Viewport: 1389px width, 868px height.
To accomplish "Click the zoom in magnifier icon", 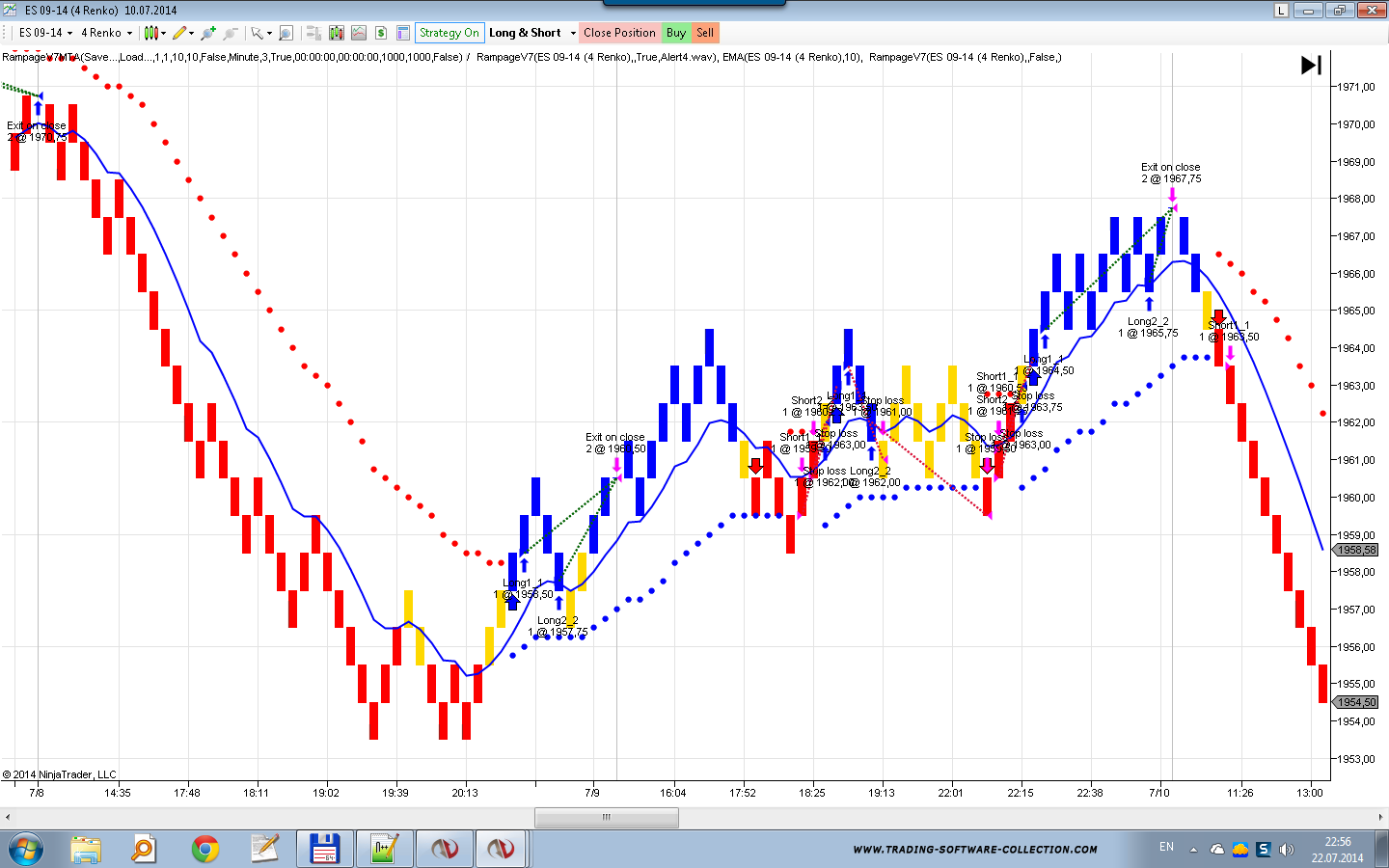I will pos(207,33).
